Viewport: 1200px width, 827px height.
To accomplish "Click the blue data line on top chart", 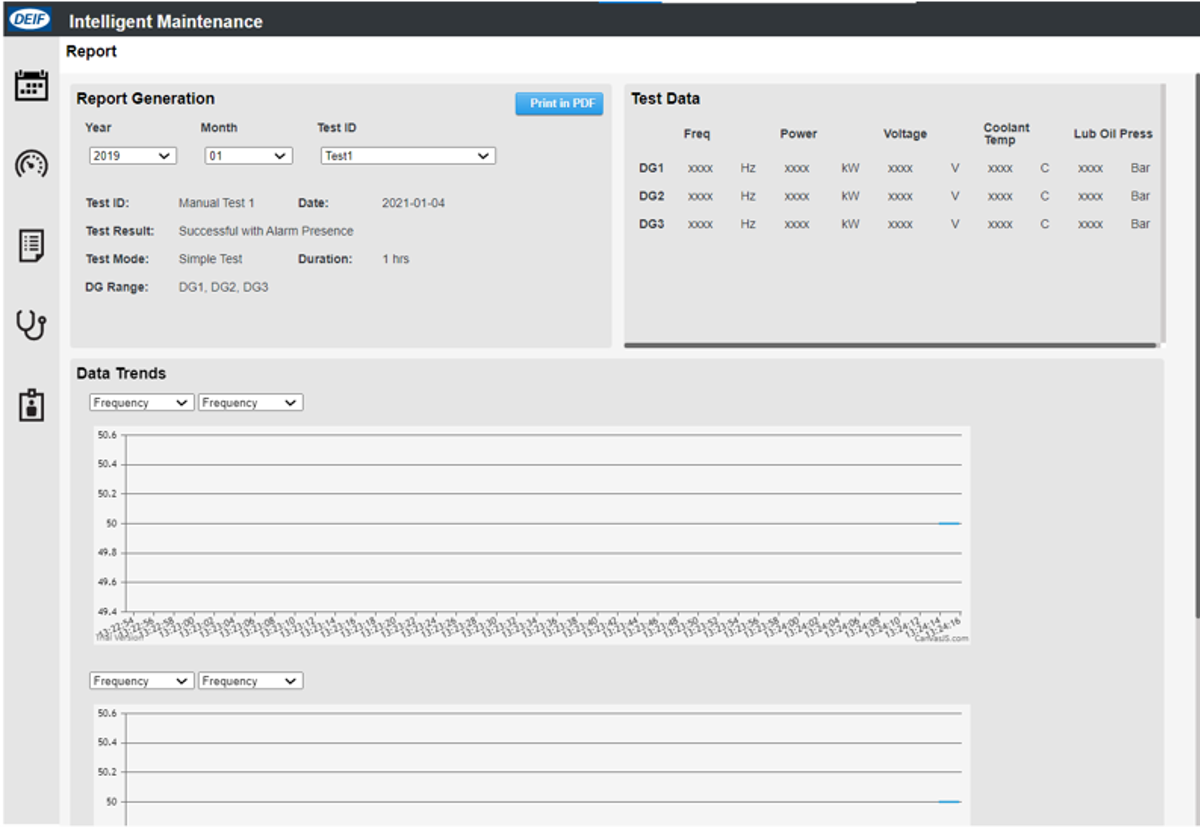I will point(949,523).
